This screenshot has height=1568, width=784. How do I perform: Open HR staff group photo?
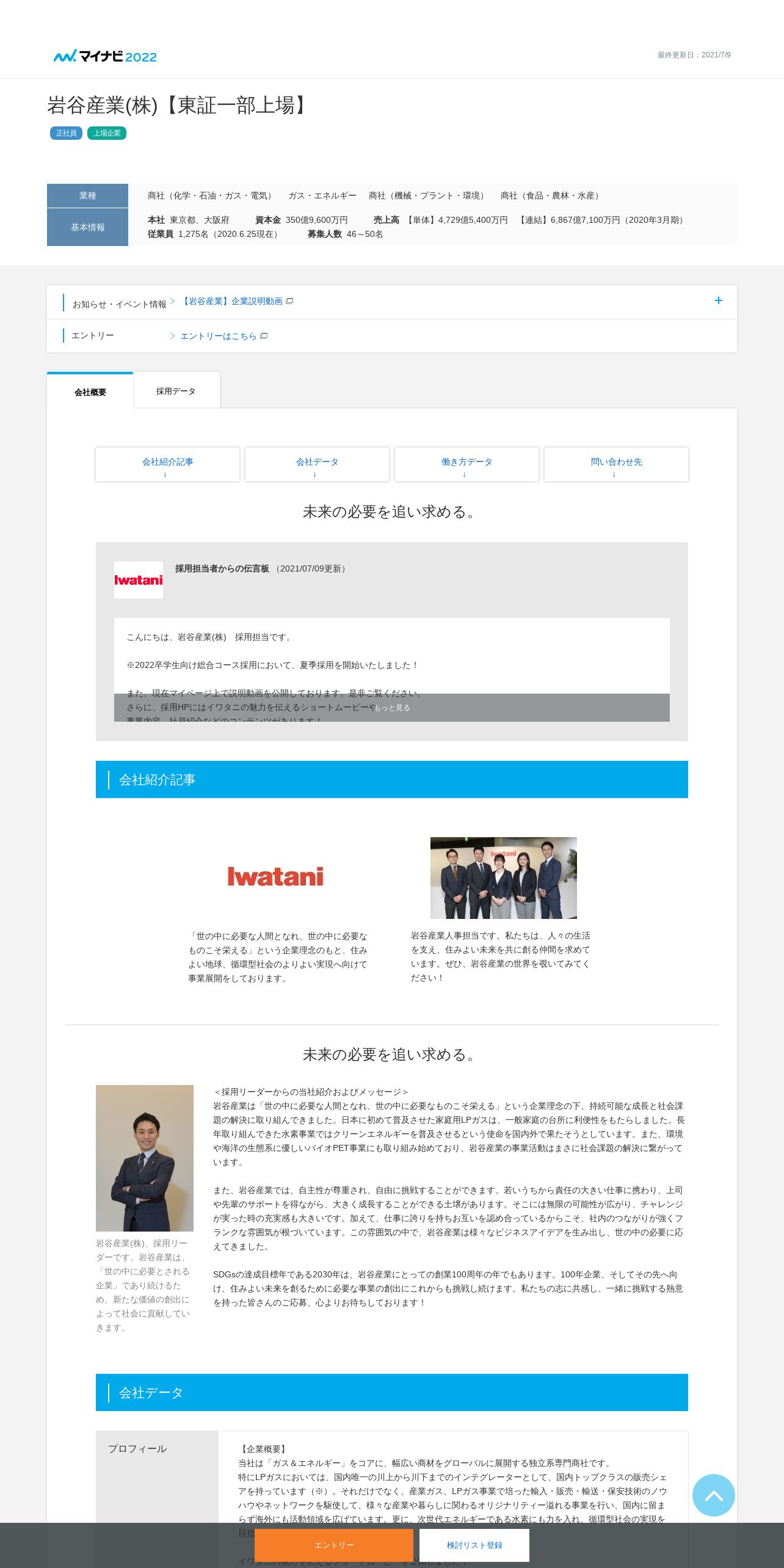(504, 878)
